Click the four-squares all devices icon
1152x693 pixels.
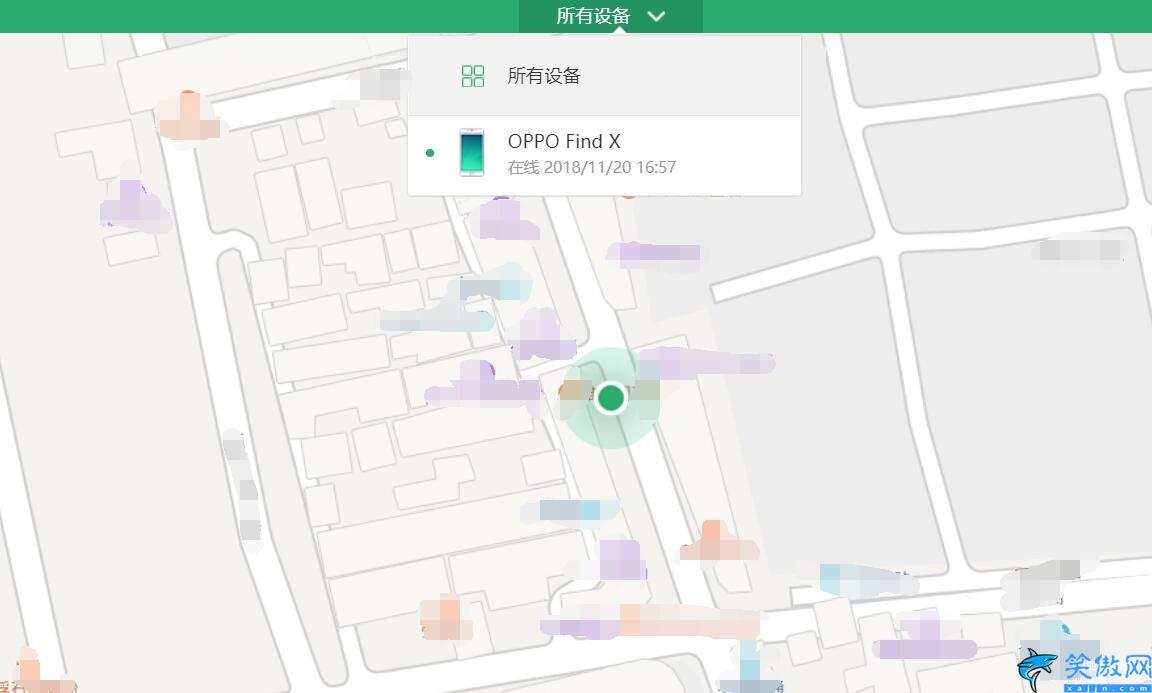[472, 76]
